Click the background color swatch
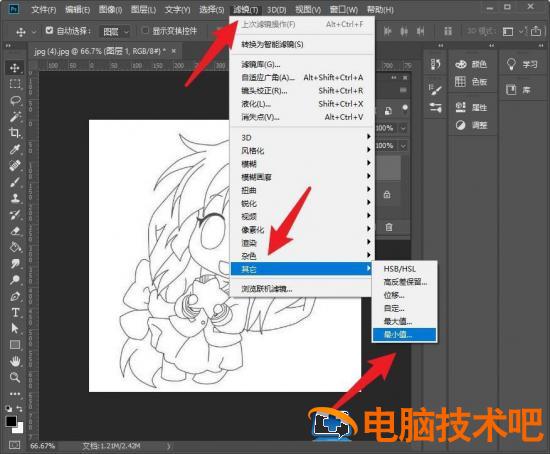The image size is (550, 454). tap(19, 429)
